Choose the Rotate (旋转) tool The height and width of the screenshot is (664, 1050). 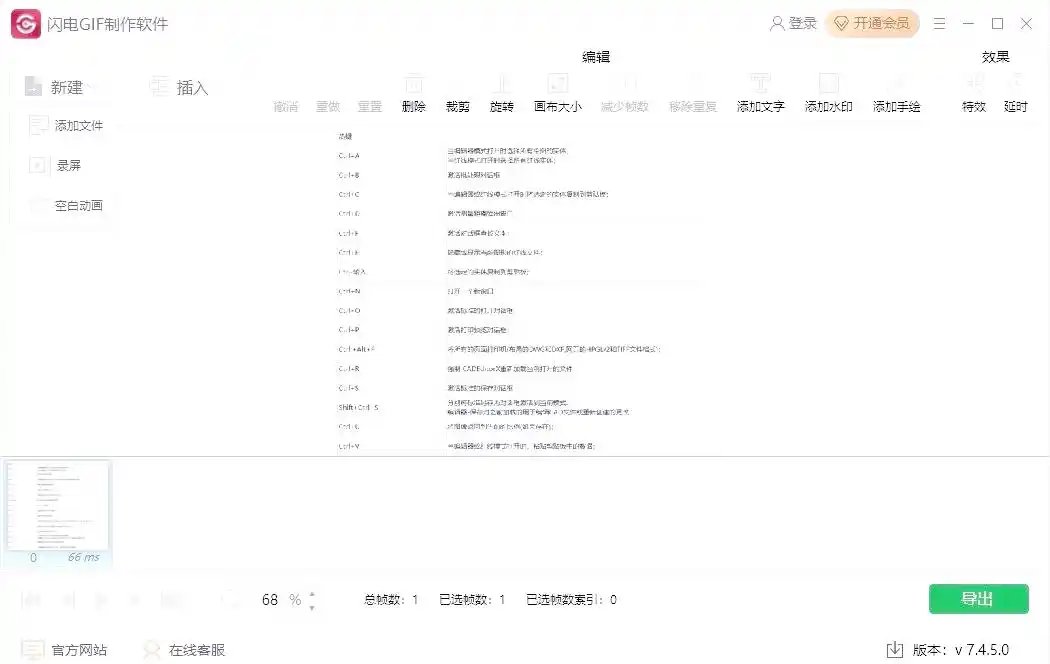point(501,94)
